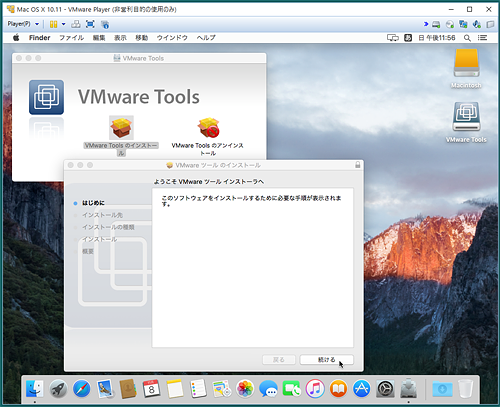Open the ウインドウ menu
The width and height of the screenshot is (500, 407).
coord(172,38)
